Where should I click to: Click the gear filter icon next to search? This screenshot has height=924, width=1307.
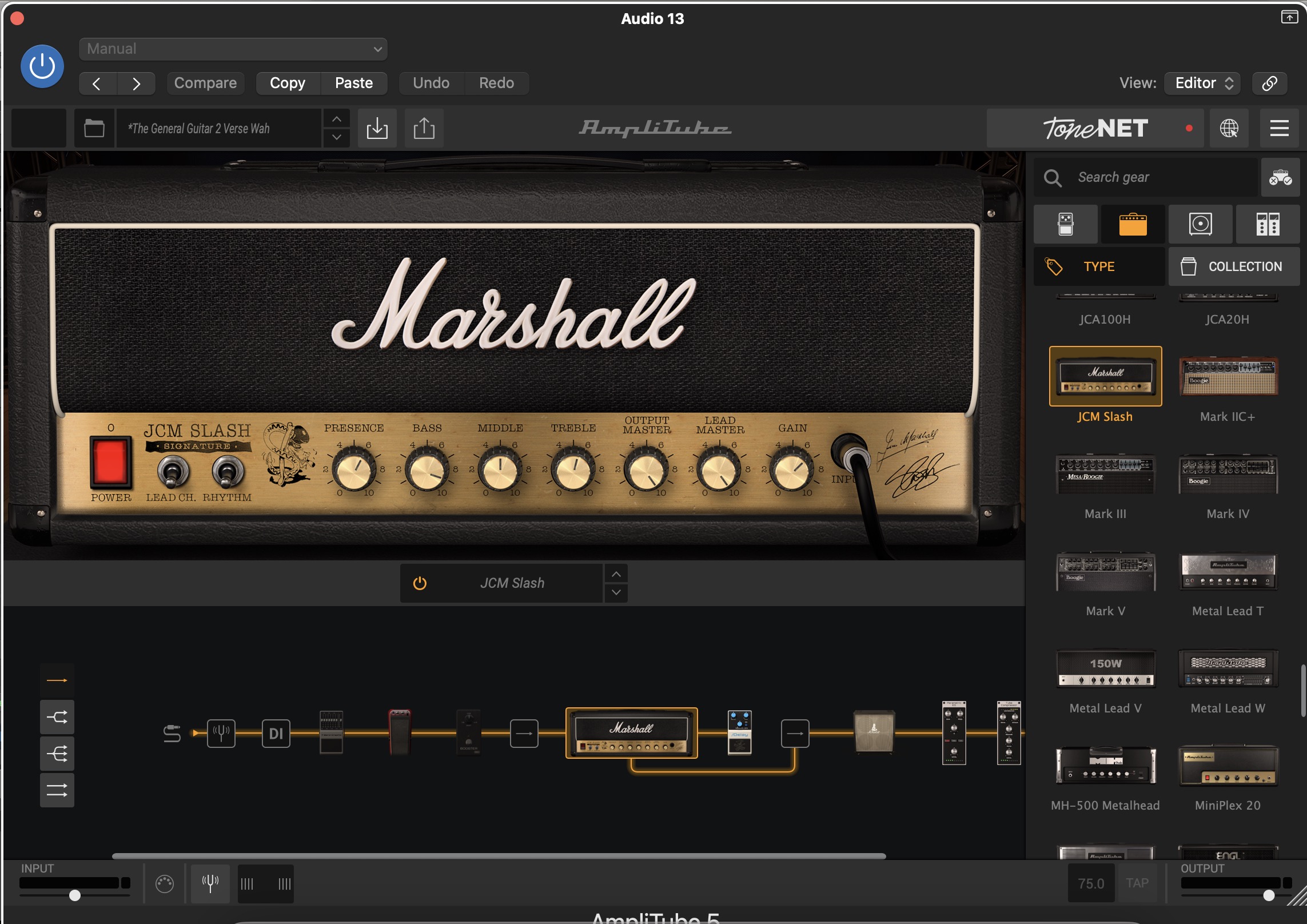coord(1281,178)
